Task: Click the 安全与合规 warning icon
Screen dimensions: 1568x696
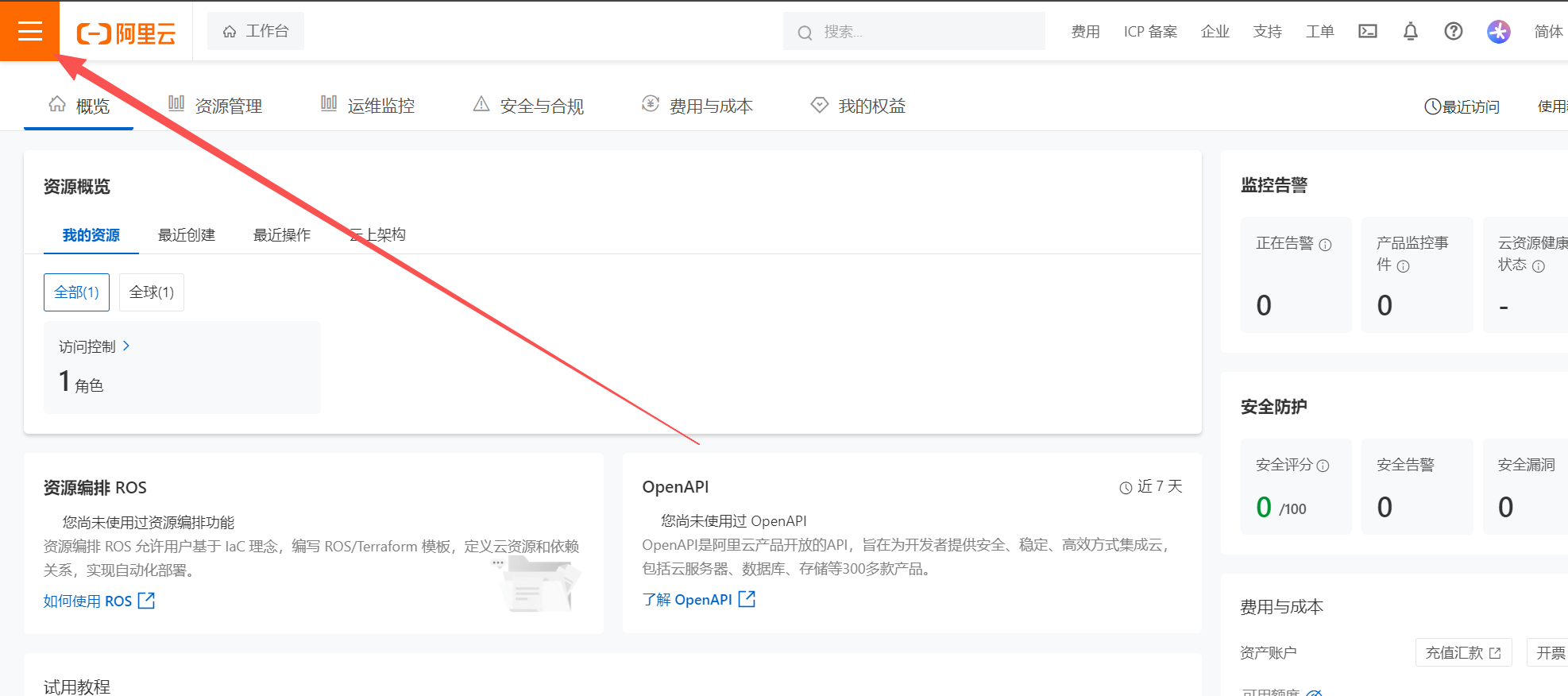Action: click(x=481, y=103)
